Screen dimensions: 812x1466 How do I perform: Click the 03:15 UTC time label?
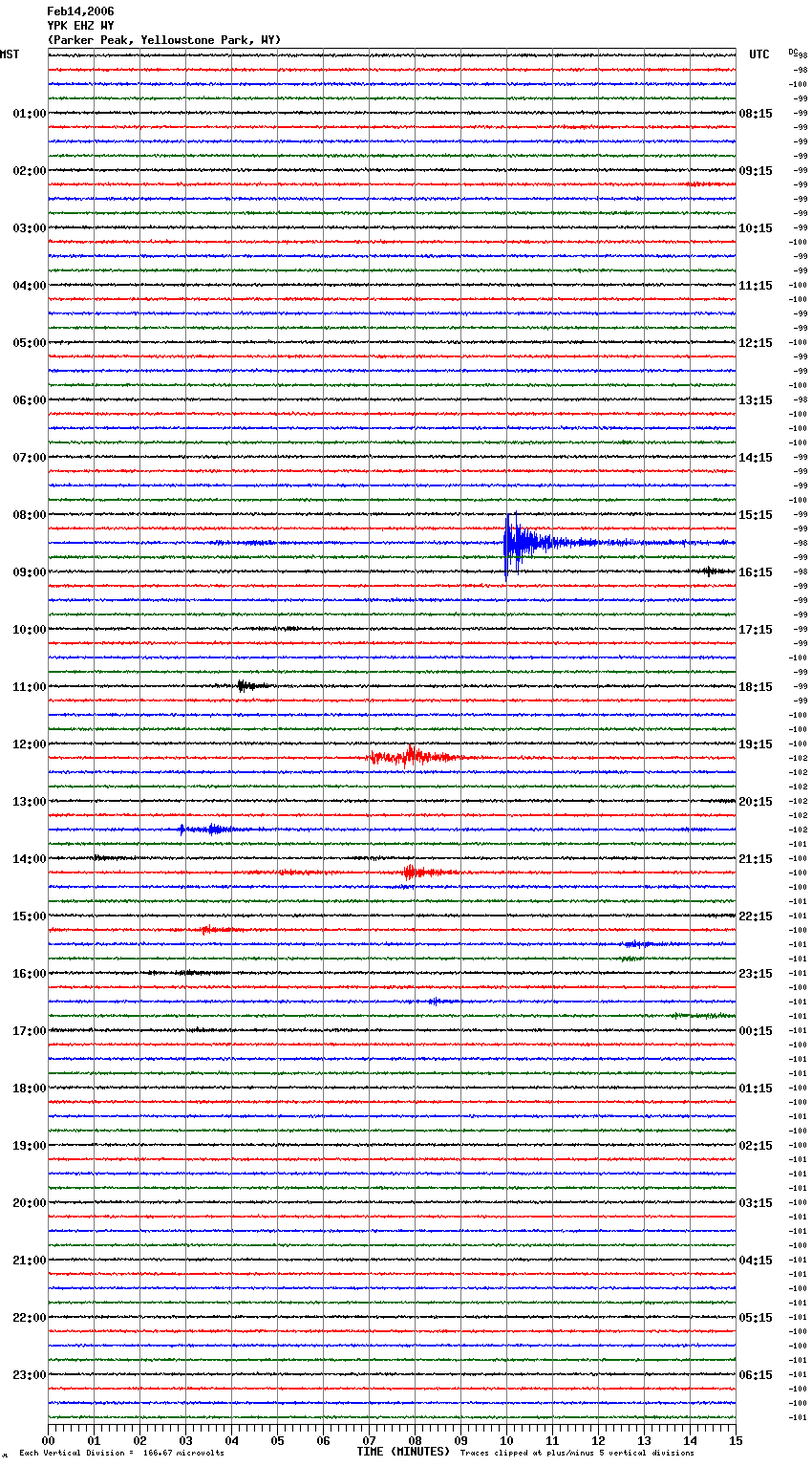[756, 1203]
